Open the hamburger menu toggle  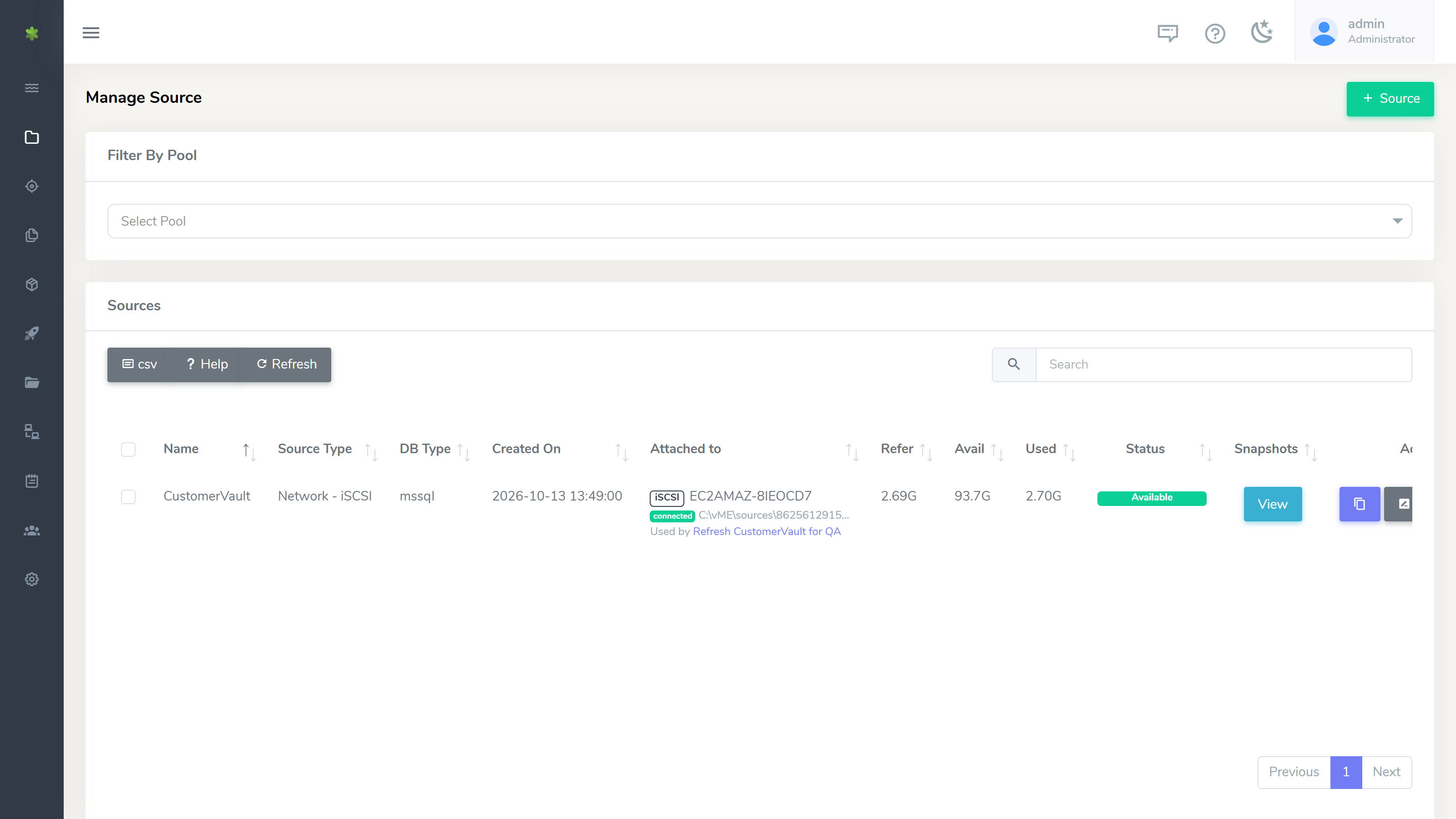pyautogui.click(x=91, y=33)
